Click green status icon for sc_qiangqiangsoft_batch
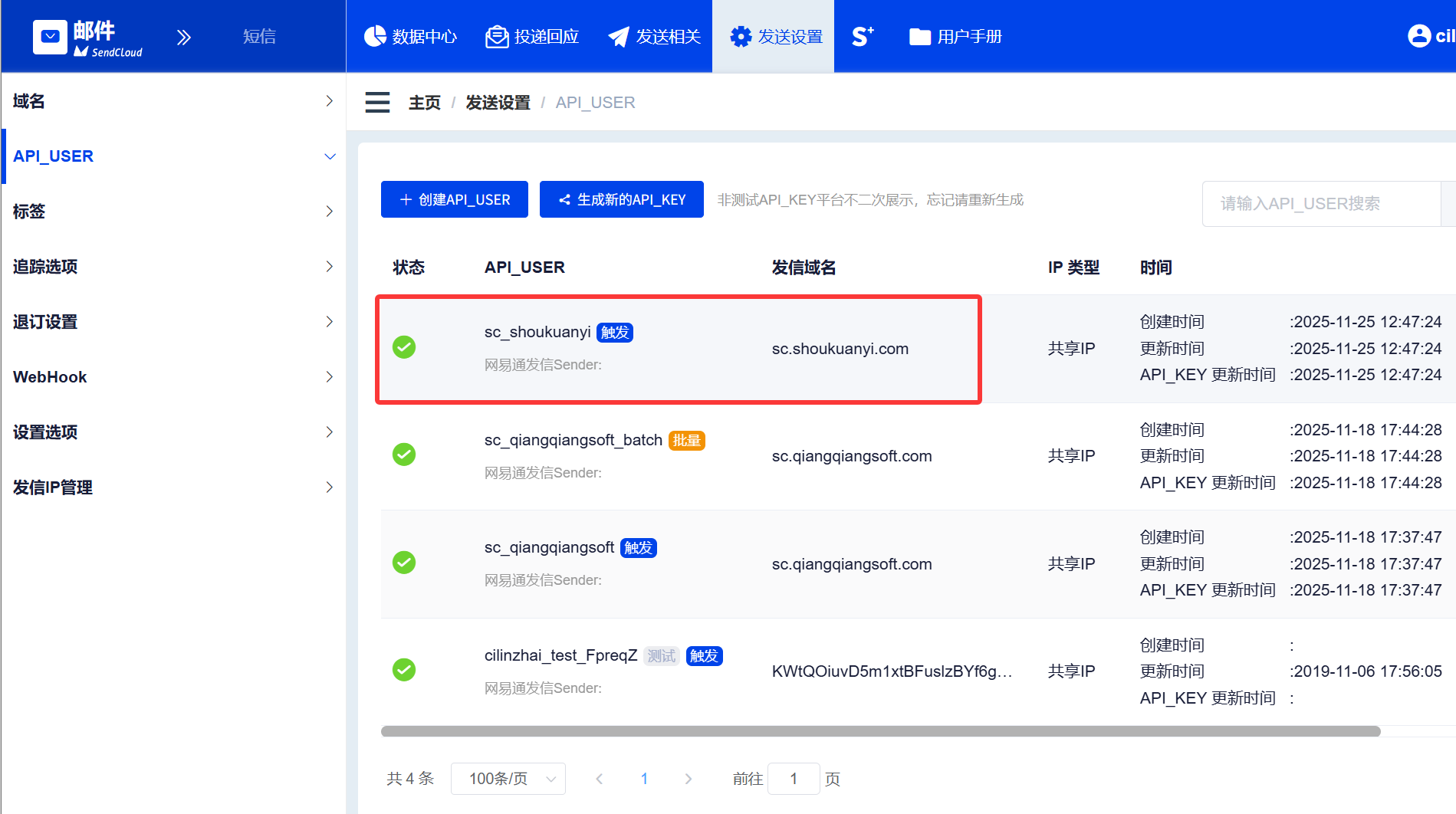Screen dimensions: 1456x814 404,455
